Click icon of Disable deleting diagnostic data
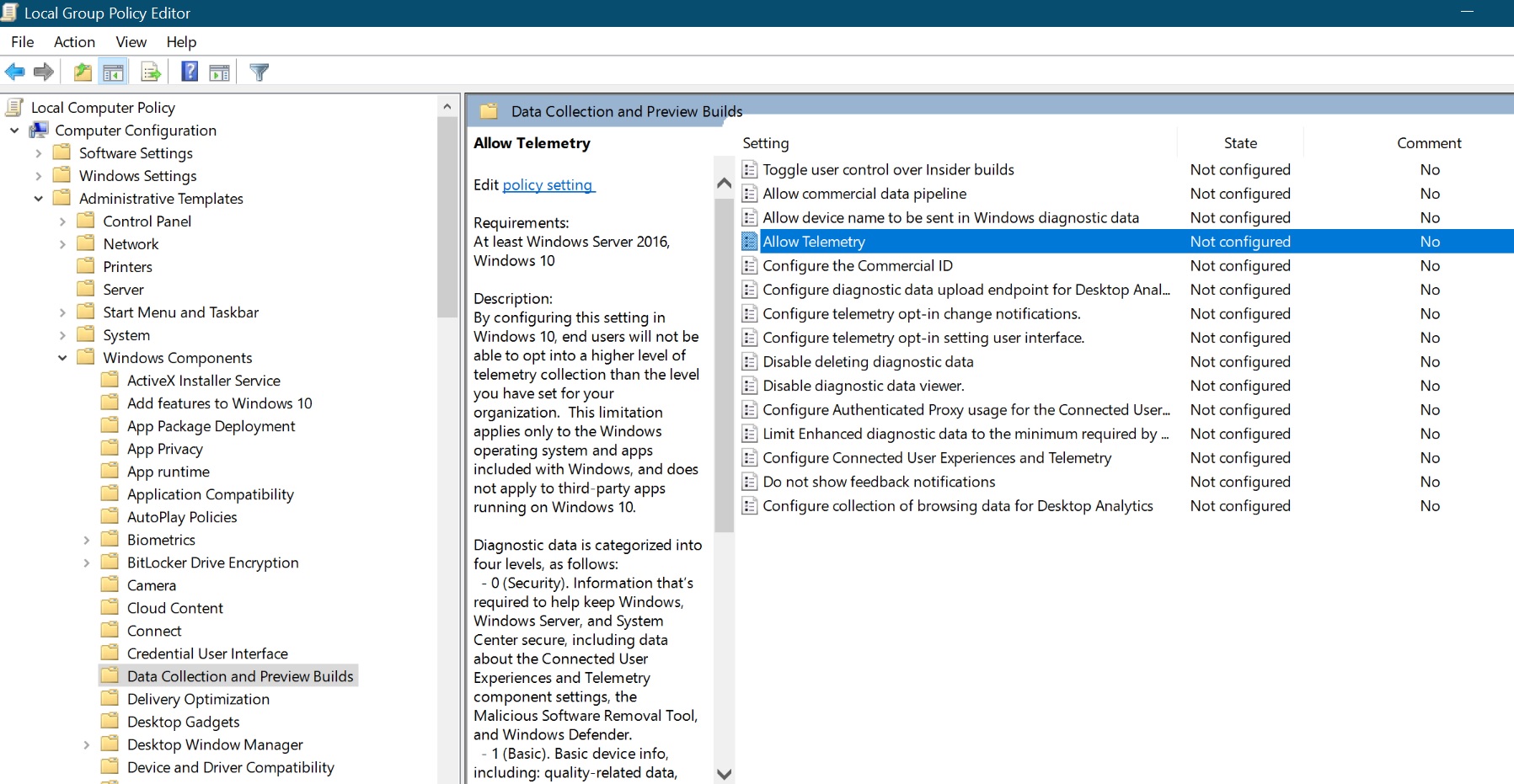Viewport: 1514px width, 784px height. click(x=750, y=361)
